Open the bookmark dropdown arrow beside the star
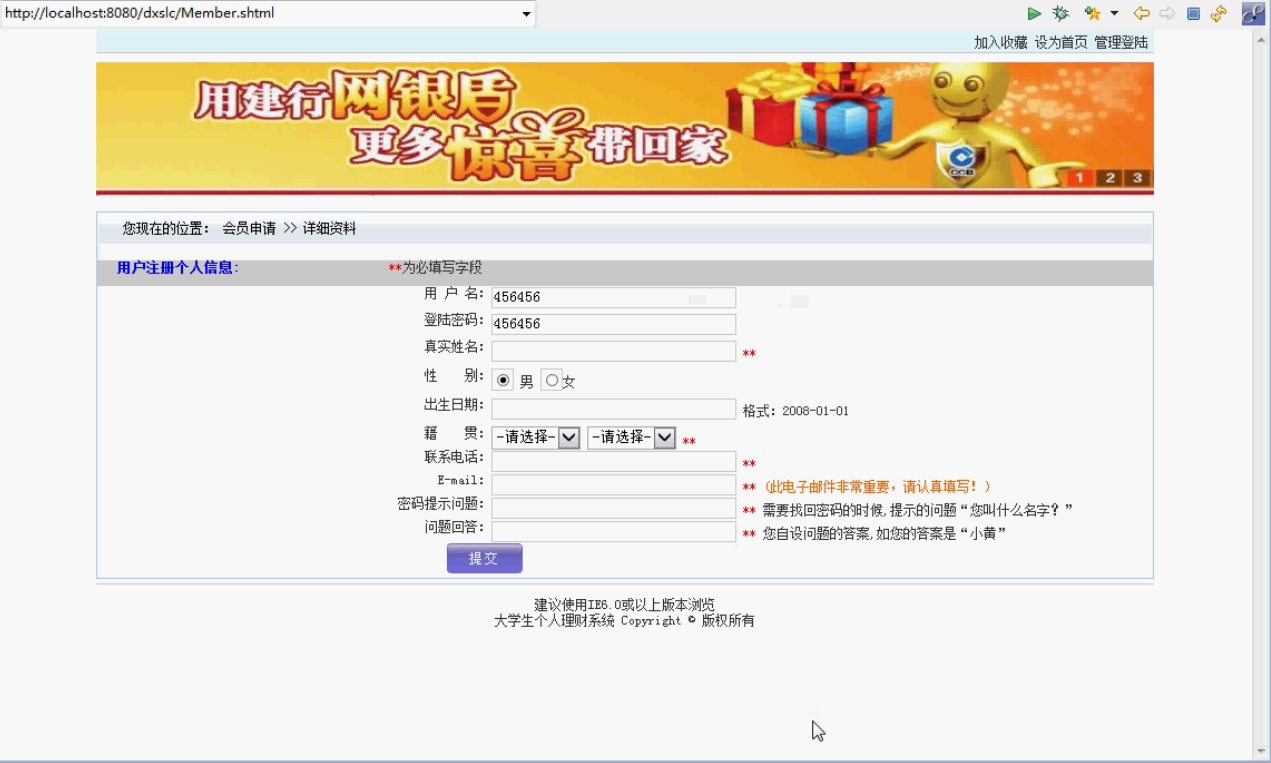 pos(1114,14)
